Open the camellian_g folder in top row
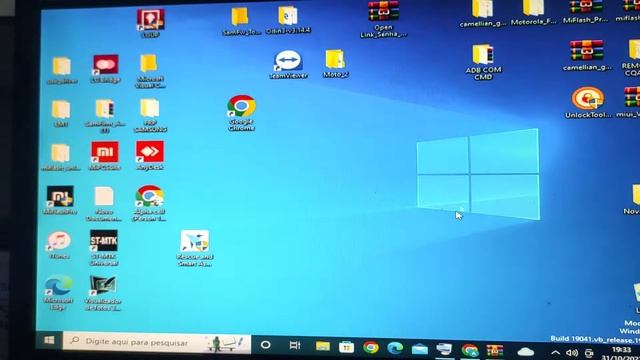The image size is (640, 360). click(x=482, y=13)
